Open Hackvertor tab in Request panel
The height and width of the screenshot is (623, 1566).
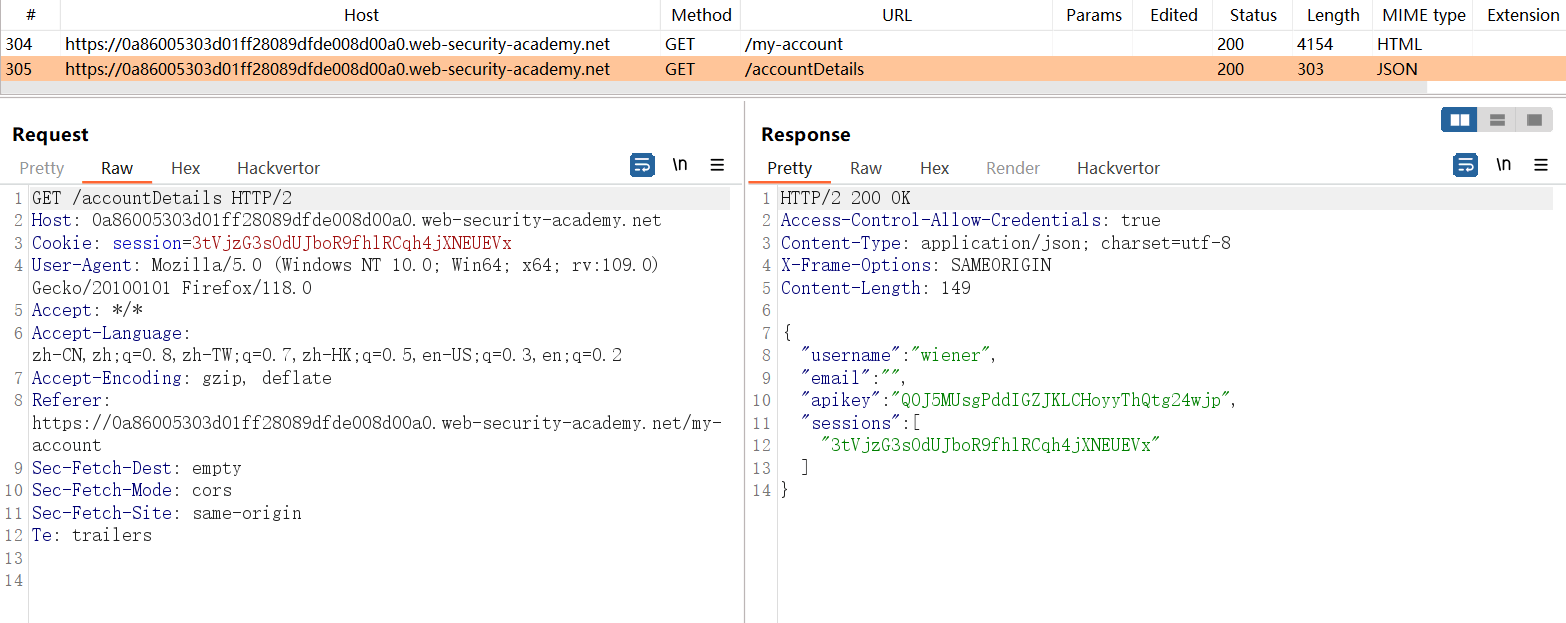[278, 168]
